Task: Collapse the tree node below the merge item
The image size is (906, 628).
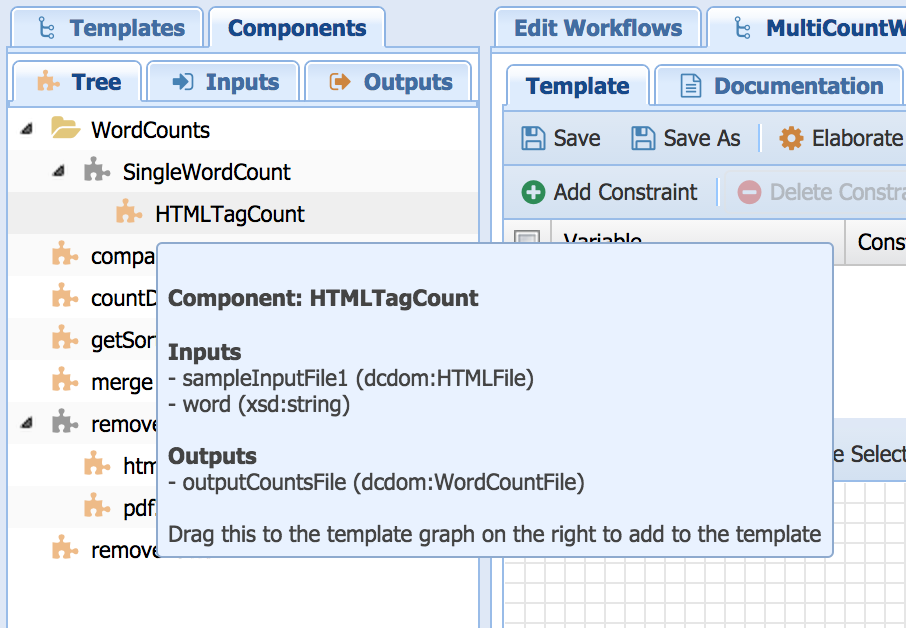Action: (x=26, y=424)
